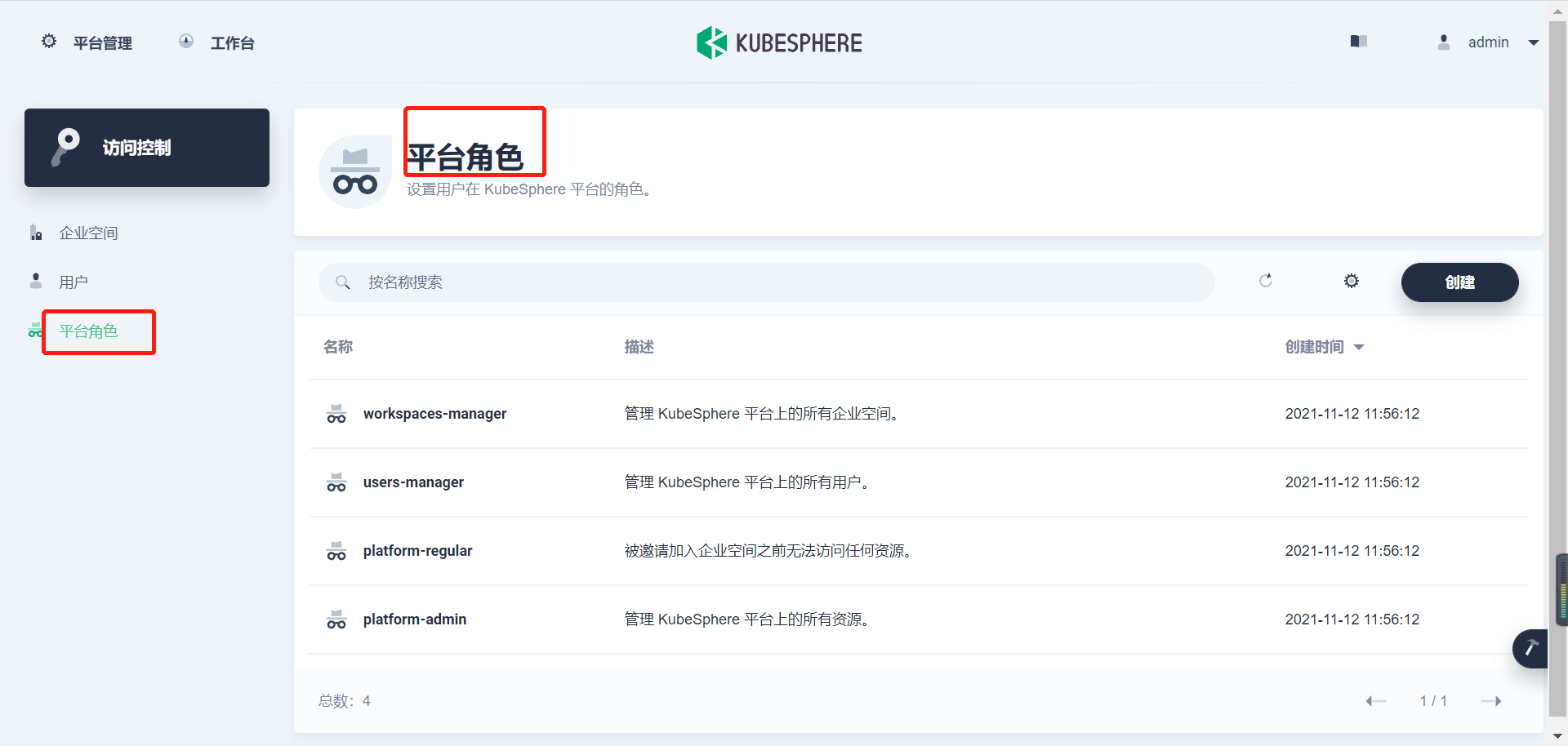Open the 工作台 workbench
The image size is (1568, 746).
pyautogui.click(x=232, y=43)
